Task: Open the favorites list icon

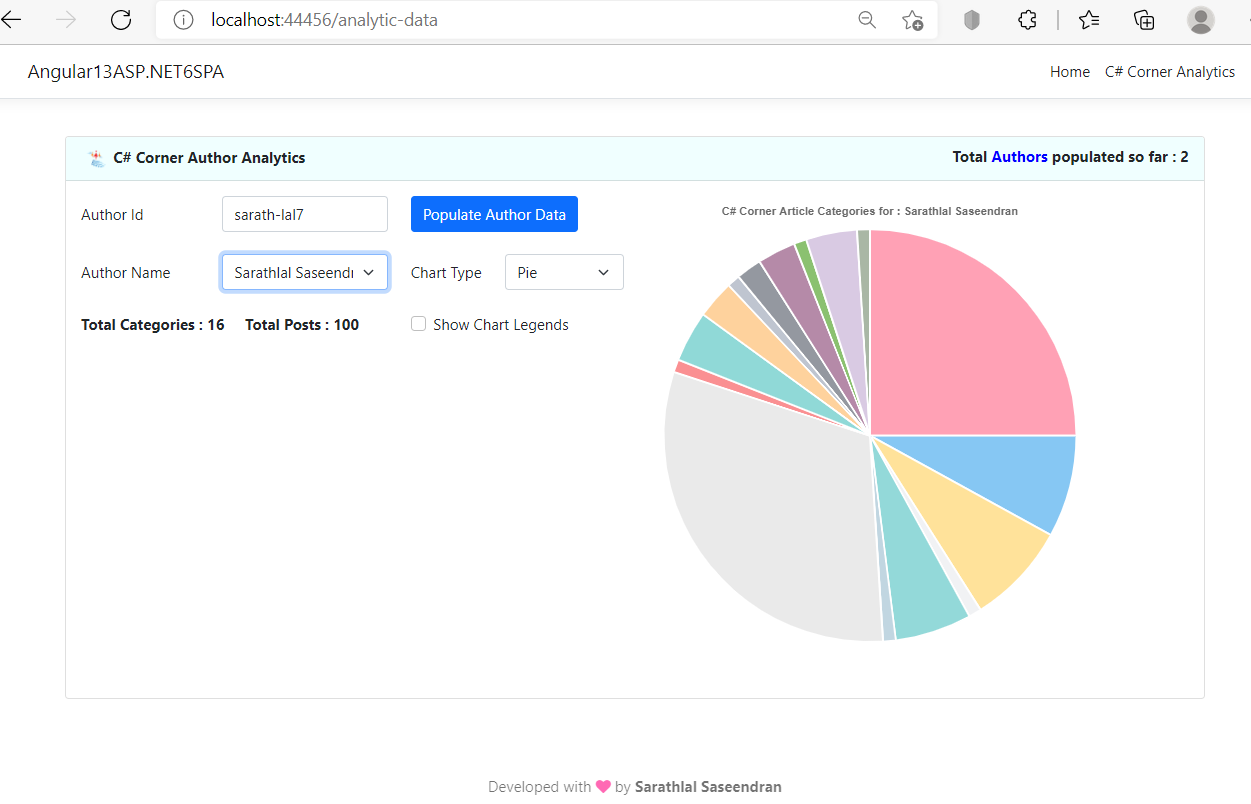Action: coord(1089,20)
